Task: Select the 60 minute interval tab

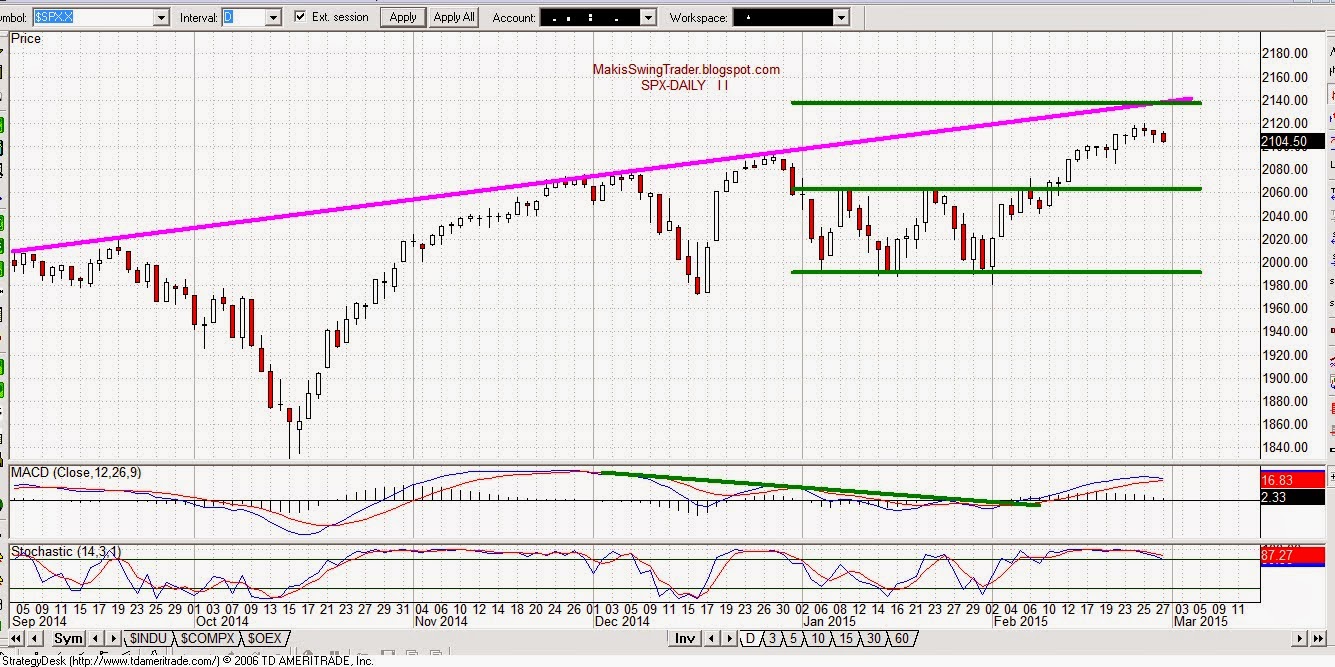Action: pyautogui.click(x=902, y=638)
